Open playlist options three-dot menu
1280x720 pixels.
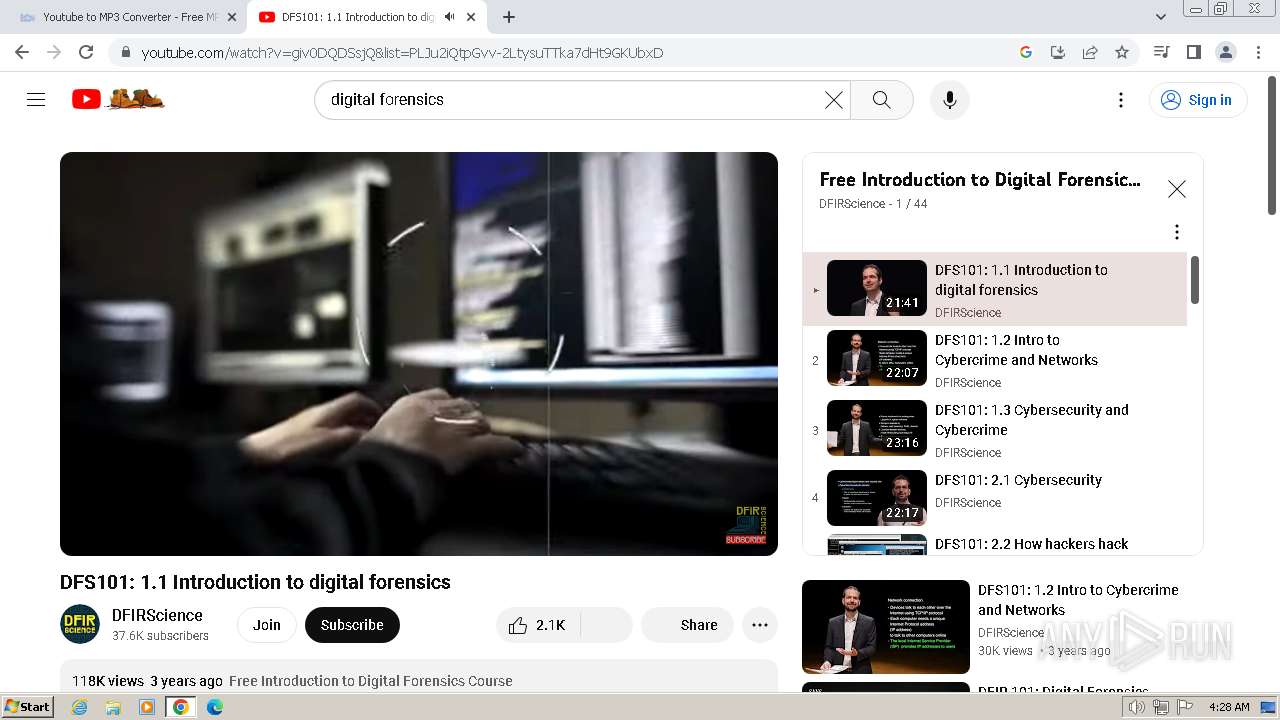point(1177,232)
